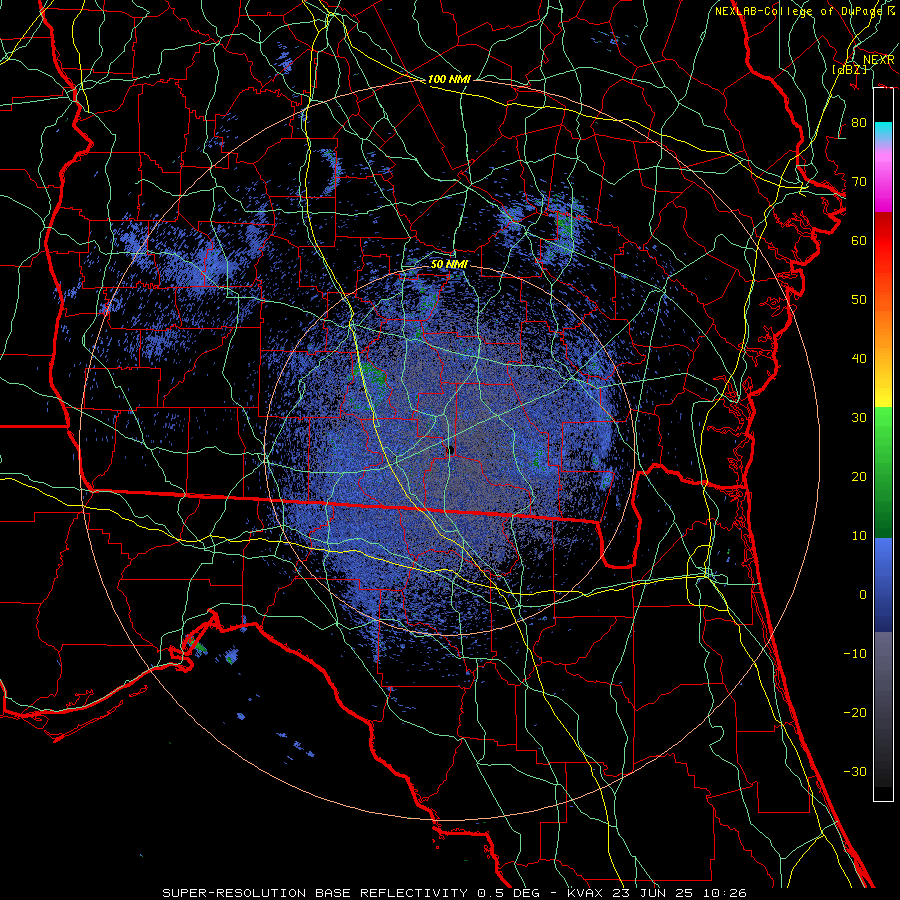Click the 40 value on the dBZ scale
The image size is (900, 900).
pyautogui.click(x=859, y=359)
